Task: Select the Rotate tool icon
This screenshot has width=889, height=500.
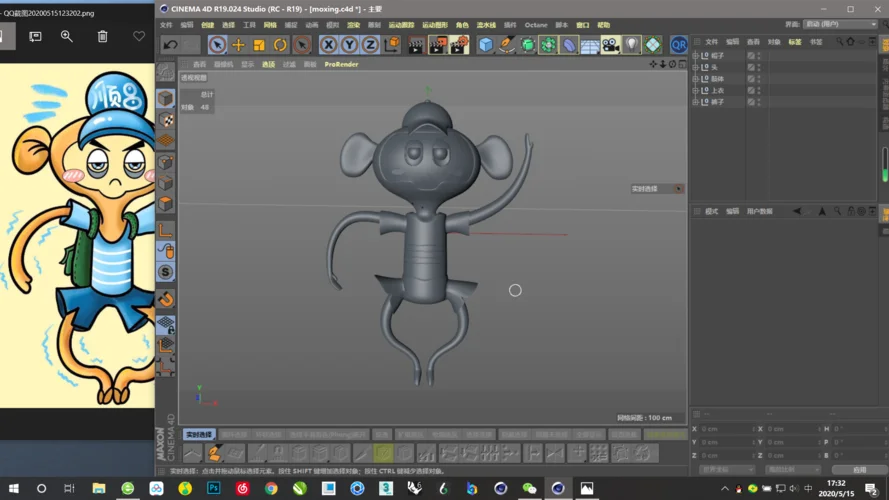Action: tap(280, 45)
